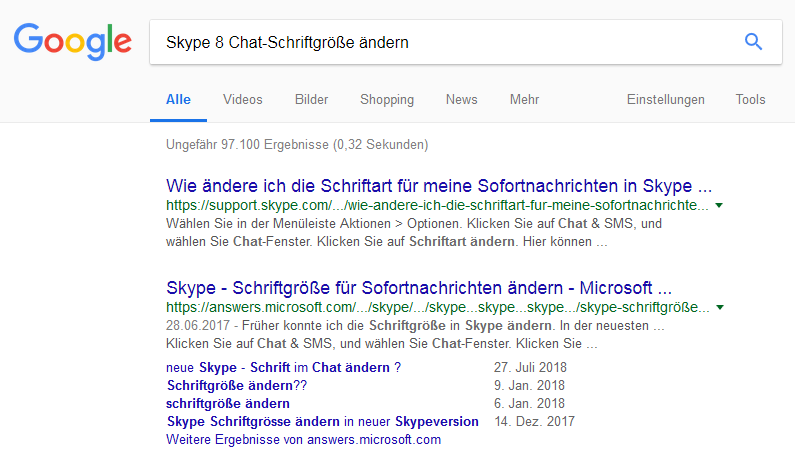The image size is (795, 463).
Task: Open the Skype support Schriftart result
Action: pyautogui.click(x=439, y=186)
